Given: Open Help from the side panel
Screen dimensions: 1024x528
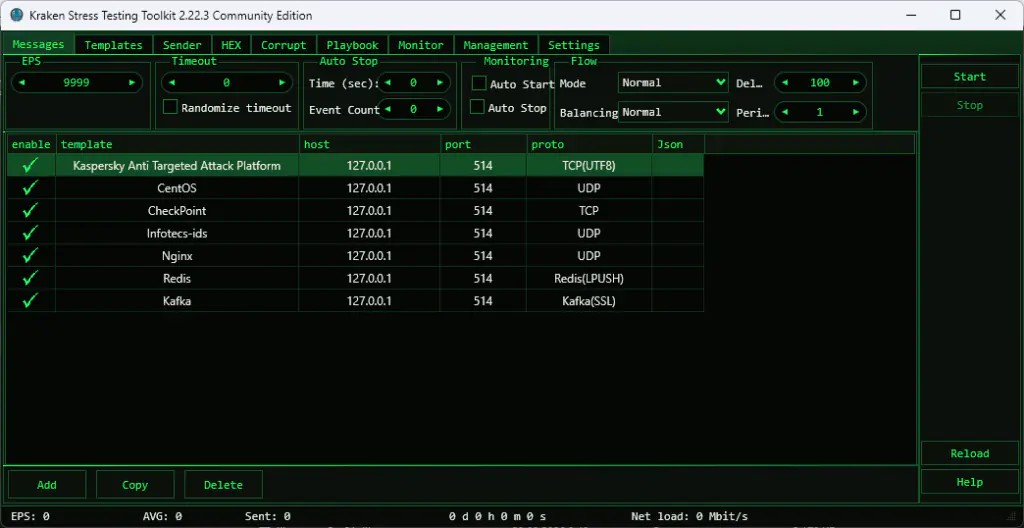Looking at the screenshot, I should tap(970, 482).
